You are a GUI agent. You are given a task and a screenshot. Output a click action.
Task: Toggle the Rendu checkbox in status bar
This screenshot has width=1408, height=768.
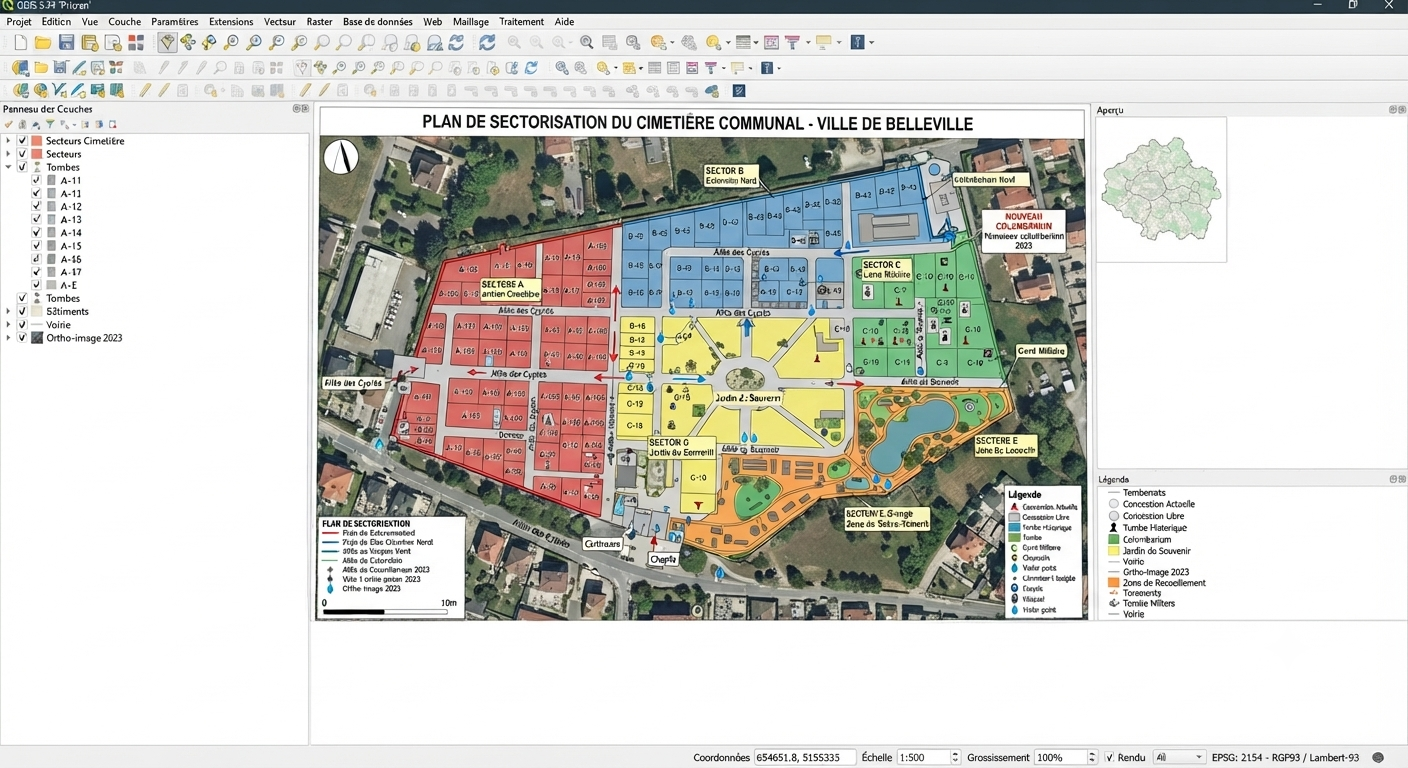tap(1109, 758)
